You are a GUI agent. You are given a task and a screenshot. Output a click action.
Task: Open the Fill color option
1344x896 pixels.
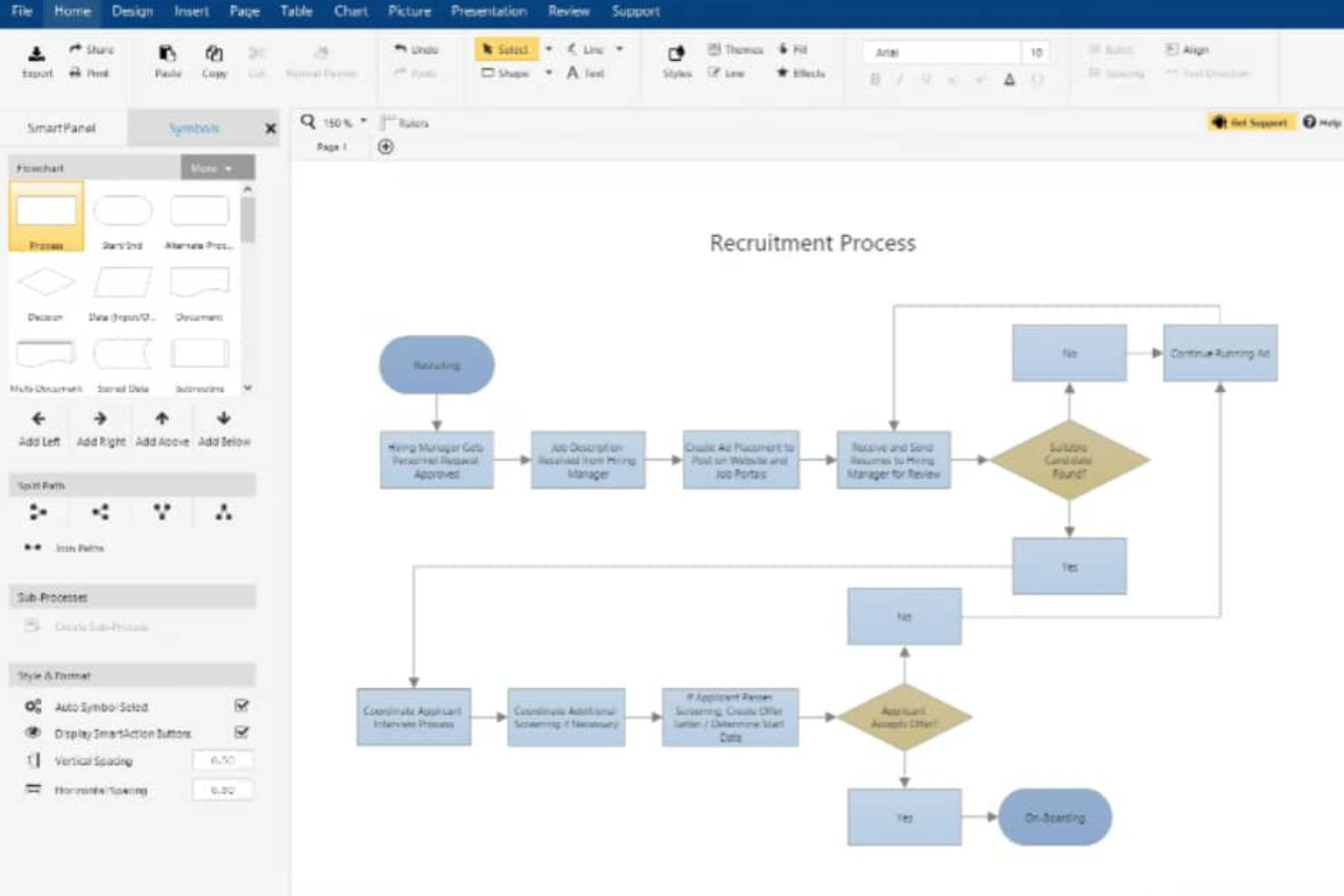[x=792, y=49]
